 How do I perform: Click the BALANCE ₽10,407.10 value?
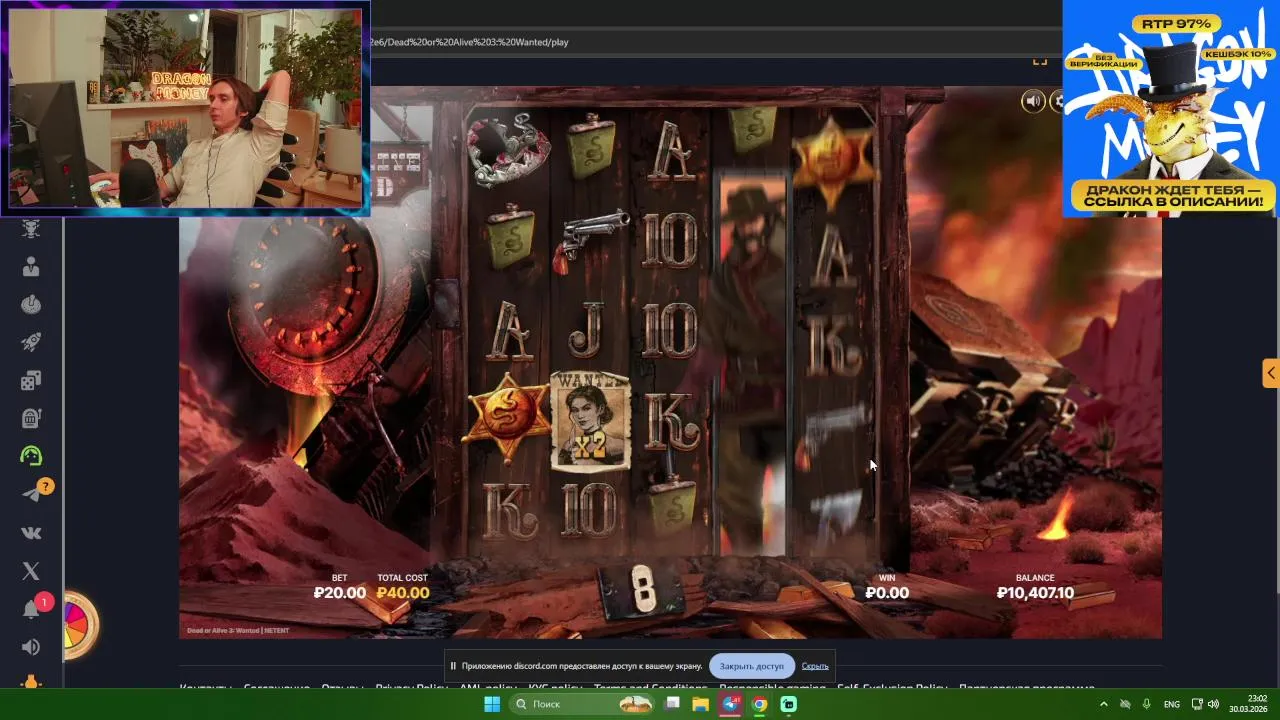[1035, 593]
